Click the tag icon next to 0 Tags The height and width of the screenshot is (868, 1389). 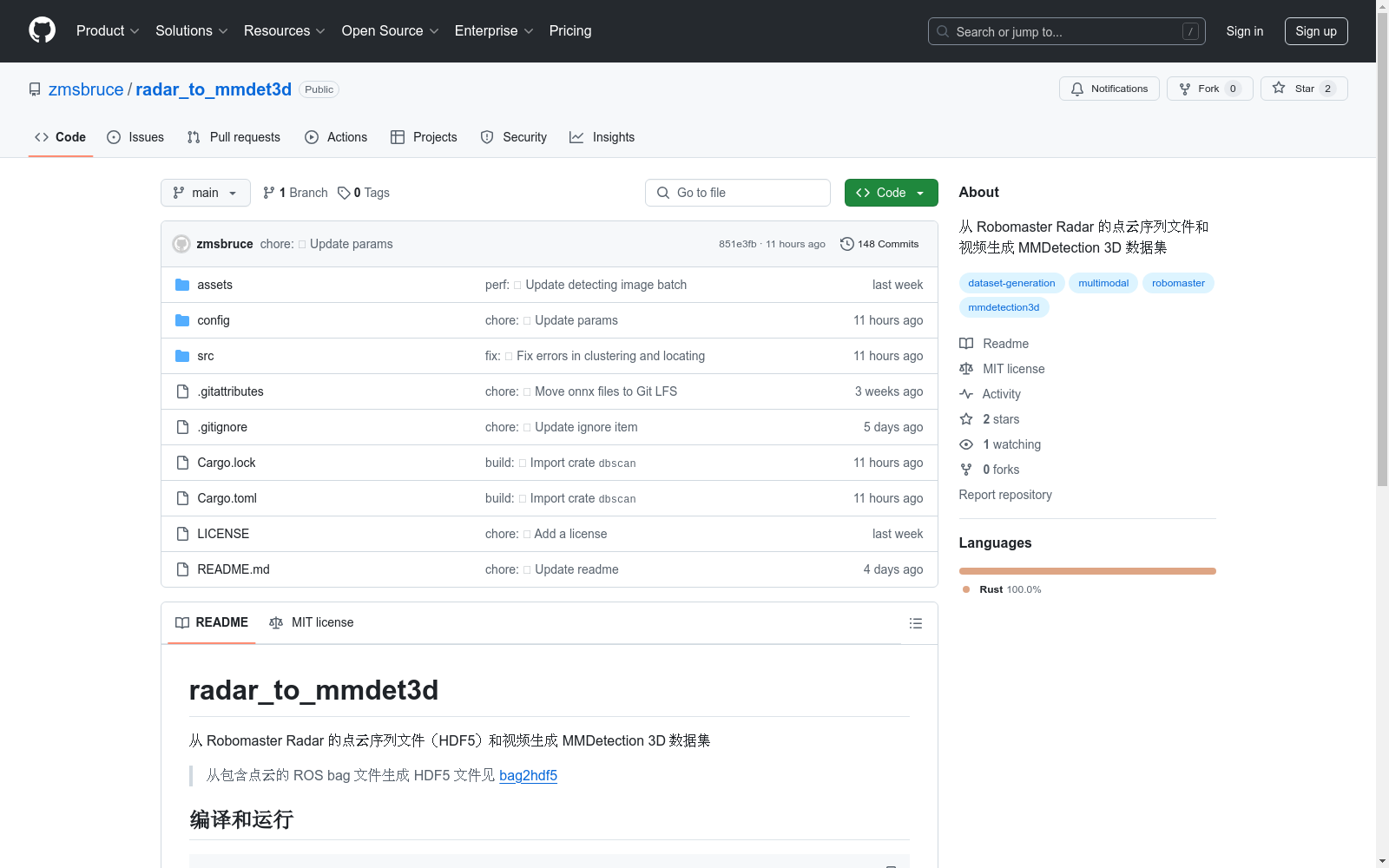pos(344,193)
